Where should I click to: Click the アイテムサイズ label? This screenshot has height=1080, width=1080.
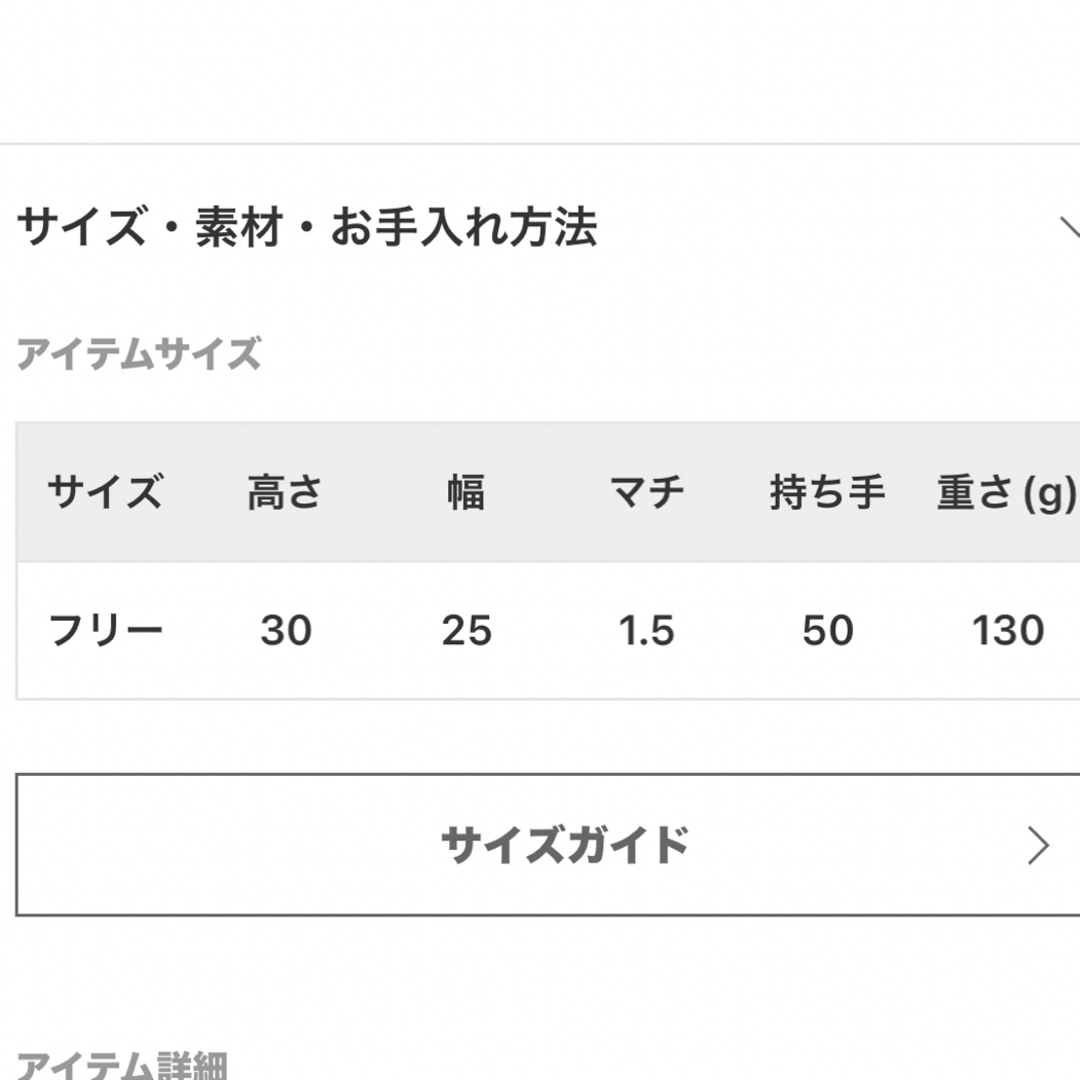coord(138,354)
